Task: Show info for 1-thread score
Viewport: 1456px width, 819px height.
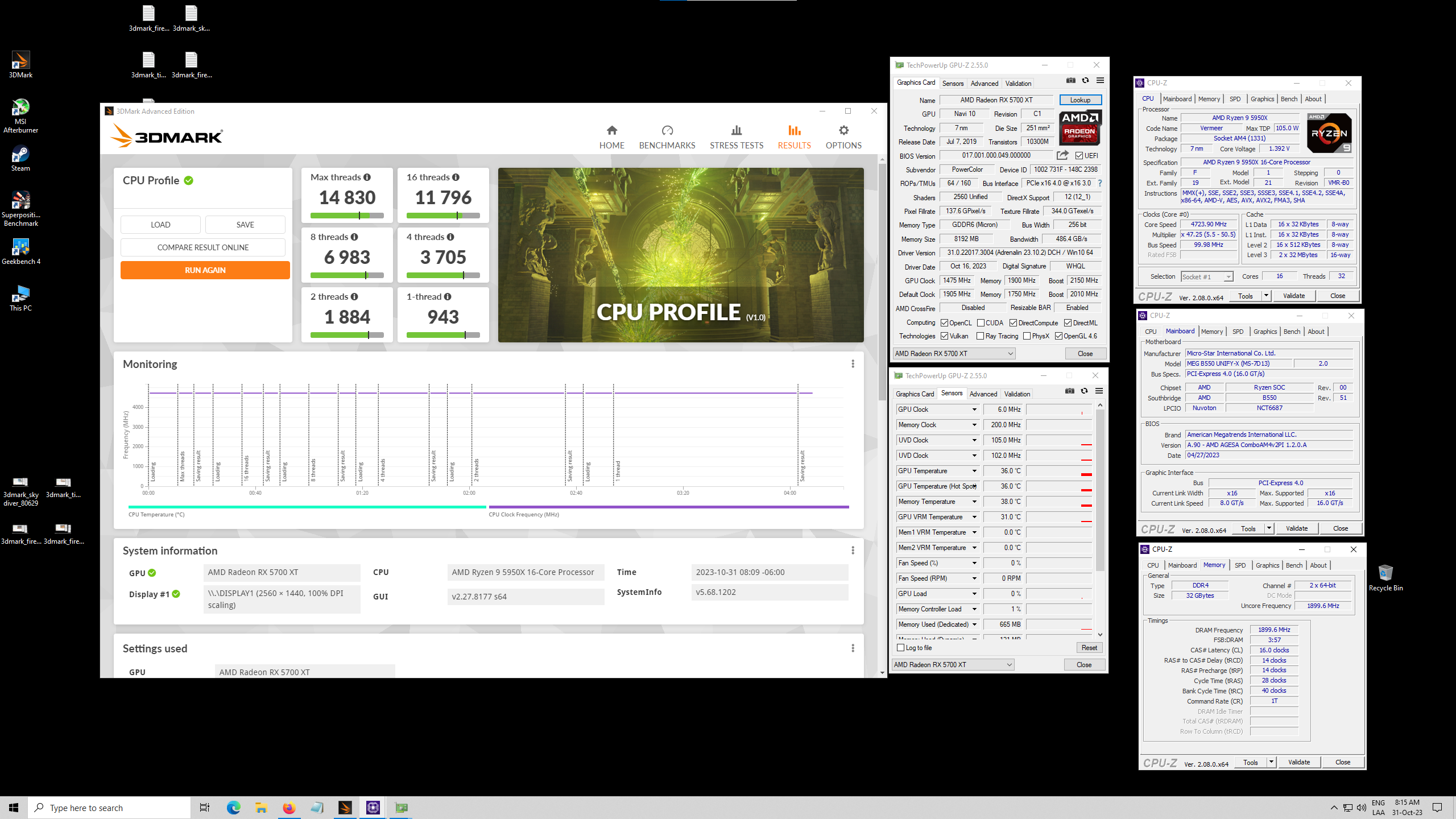Action: click(448, 297)
